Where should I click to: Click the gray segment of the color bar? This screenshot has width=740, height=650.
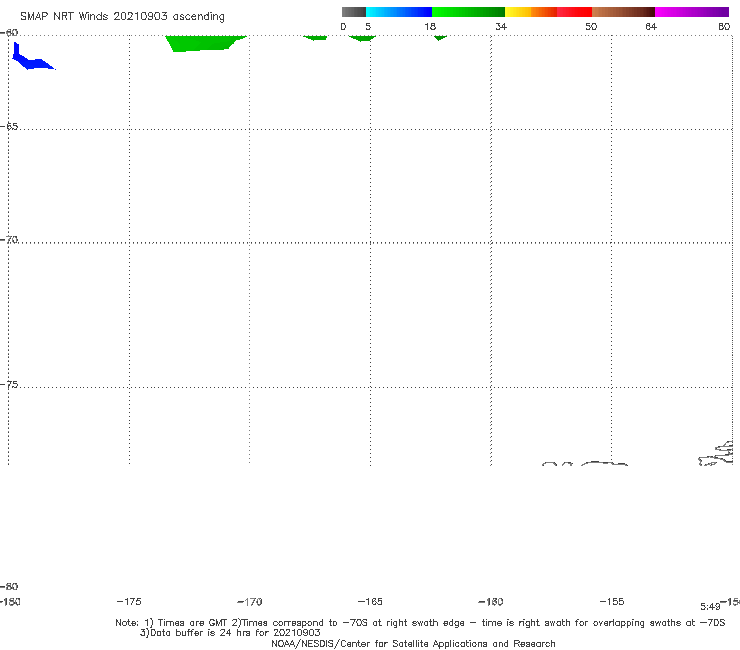353,12
